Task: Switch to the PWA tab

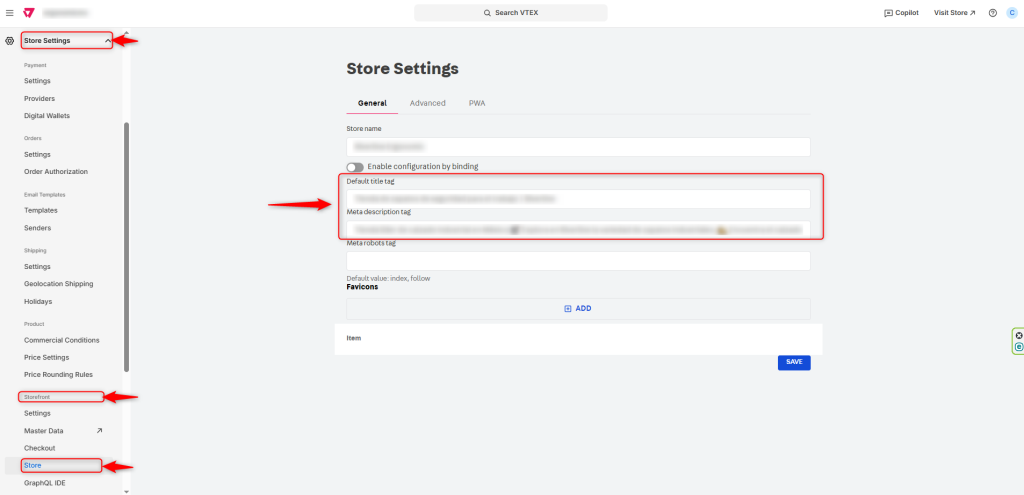Action: [x=477, y=103]
